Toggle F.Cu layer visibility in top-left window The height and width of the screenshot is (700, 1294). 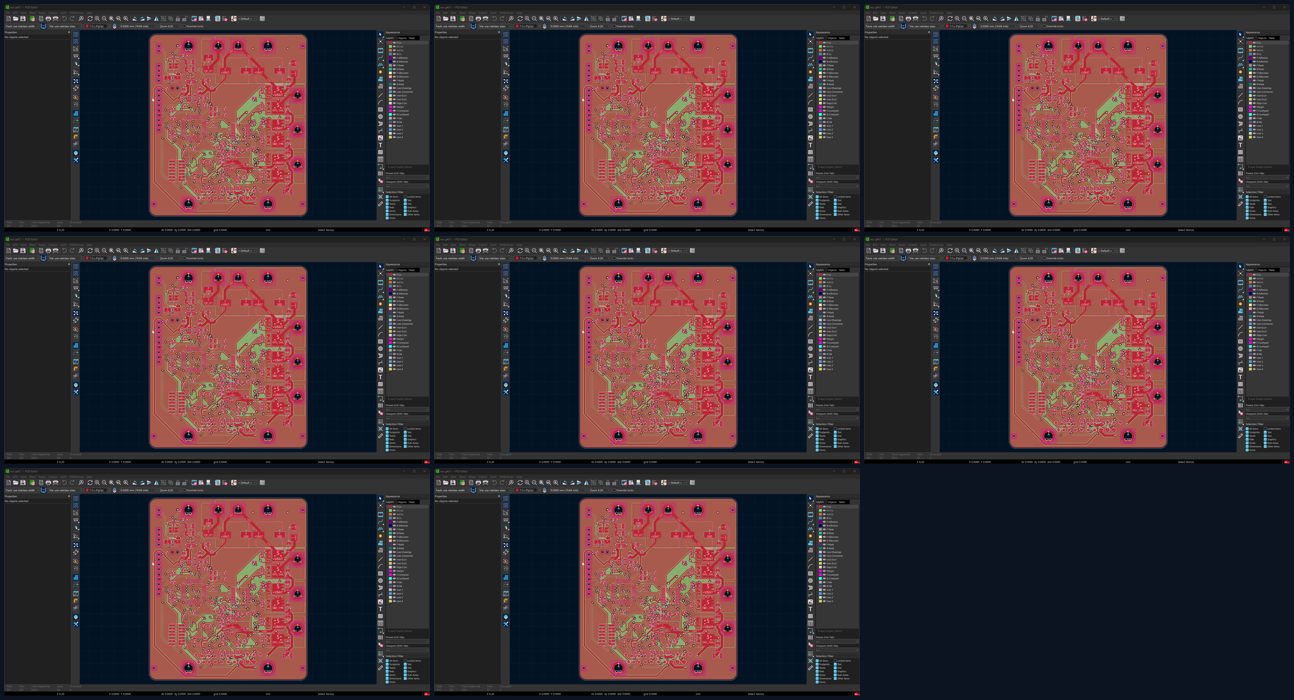click(394, 42)
